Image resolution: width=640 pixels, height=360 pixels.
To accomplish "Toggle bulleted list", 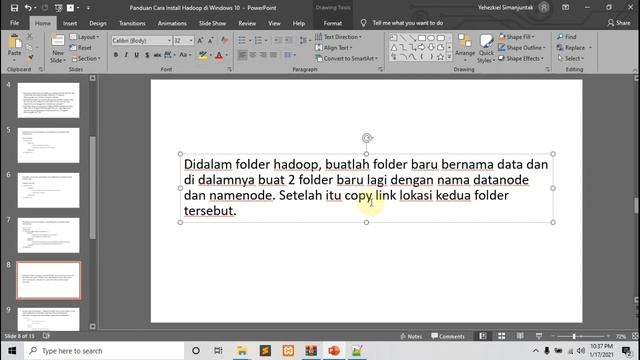I will coord(242,40).
